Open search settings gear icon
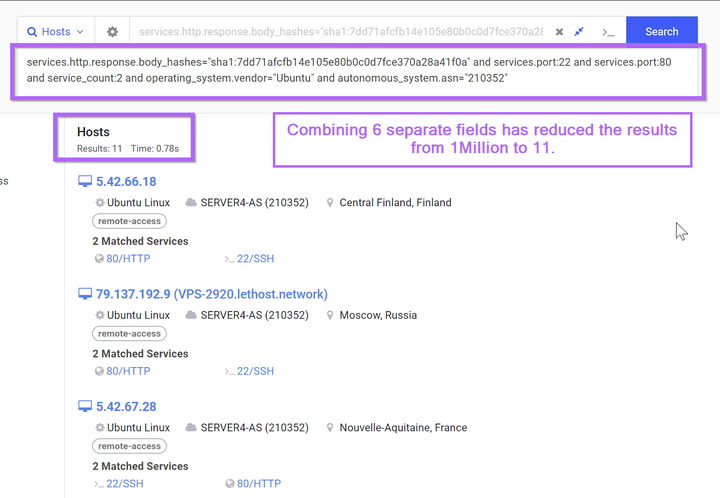Viewport: 720px width, 498px height. click(112, 32)
